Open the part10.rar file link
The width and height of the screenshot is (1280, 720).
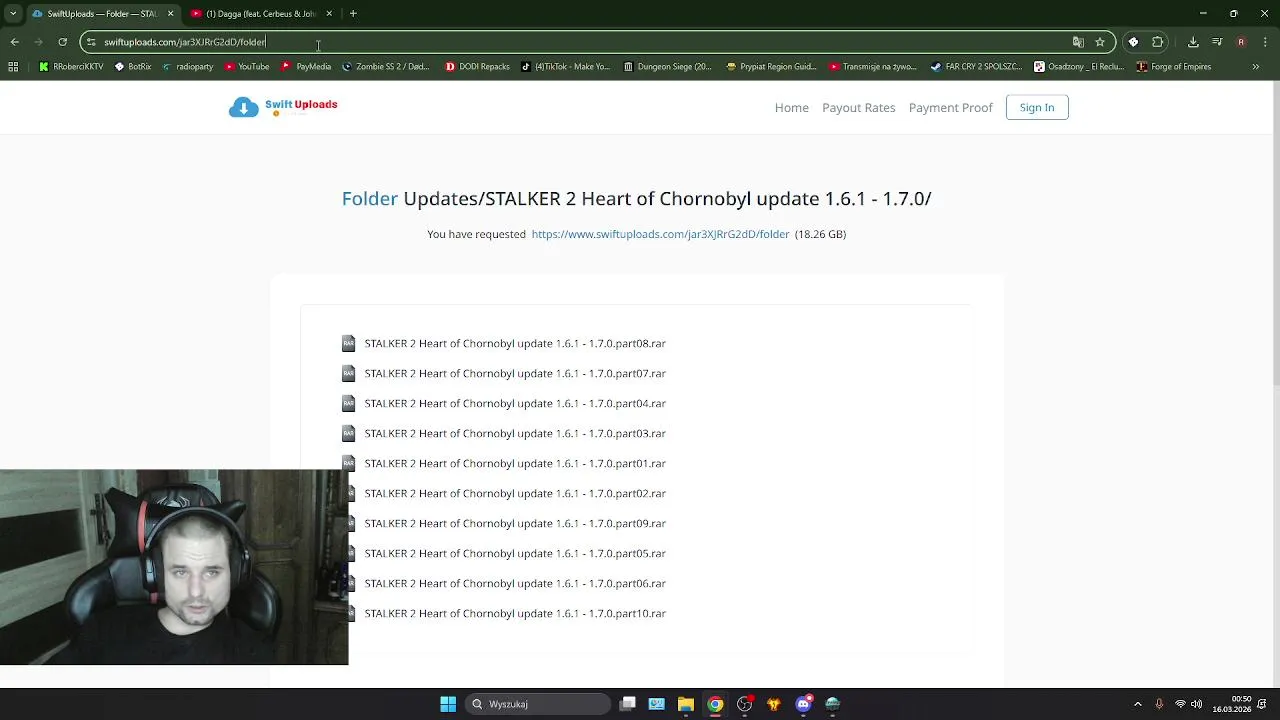[515, 613]
